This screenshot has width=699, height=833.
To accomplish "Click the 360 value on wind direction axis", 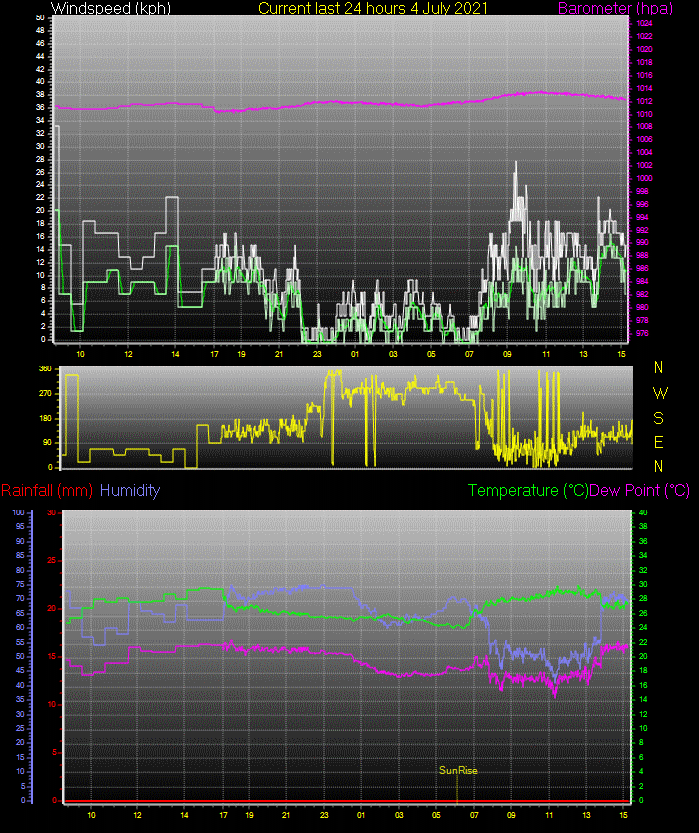I will 44,369.
